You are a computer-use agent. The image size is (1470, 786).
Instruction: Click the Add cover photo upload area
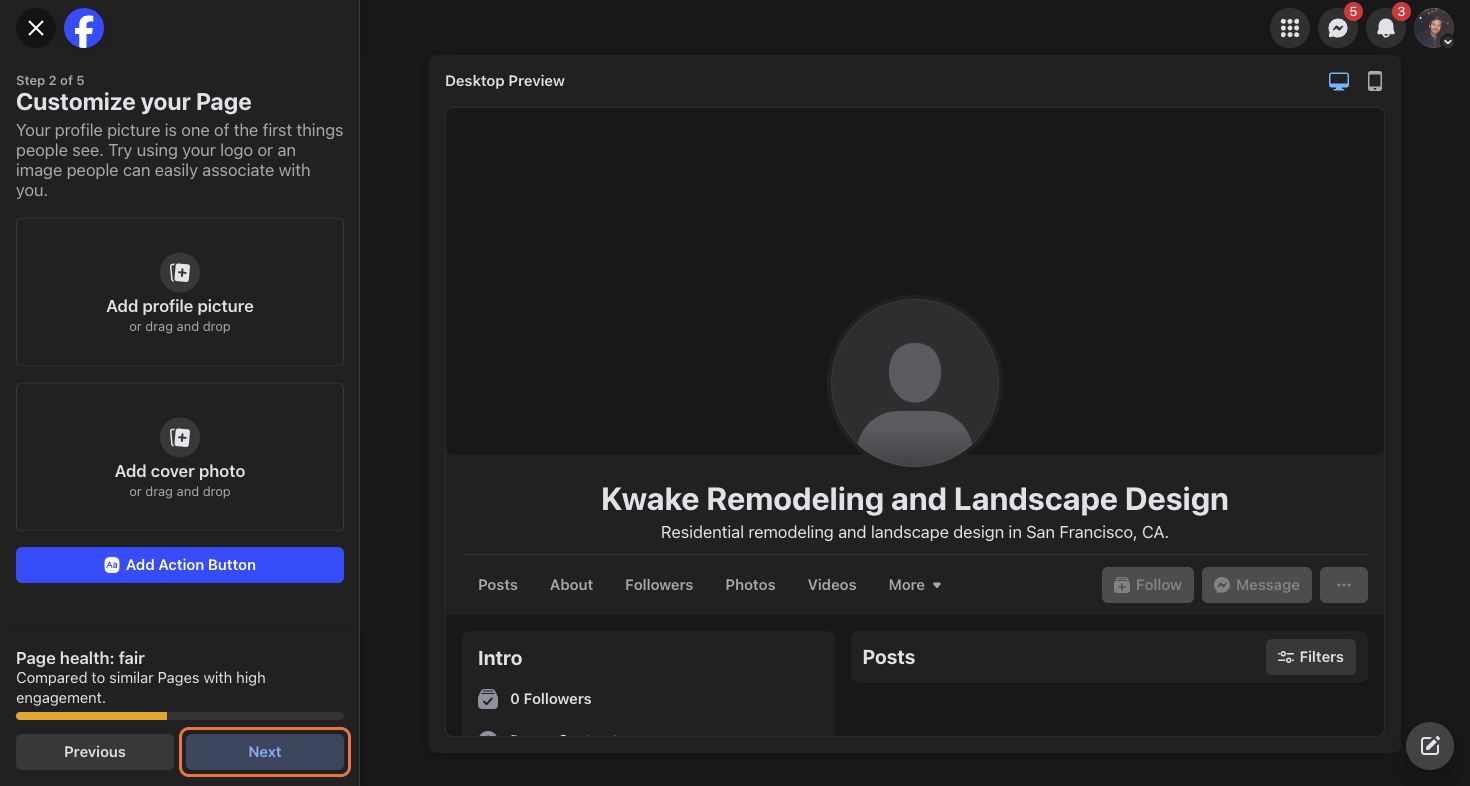coord(180,457)
